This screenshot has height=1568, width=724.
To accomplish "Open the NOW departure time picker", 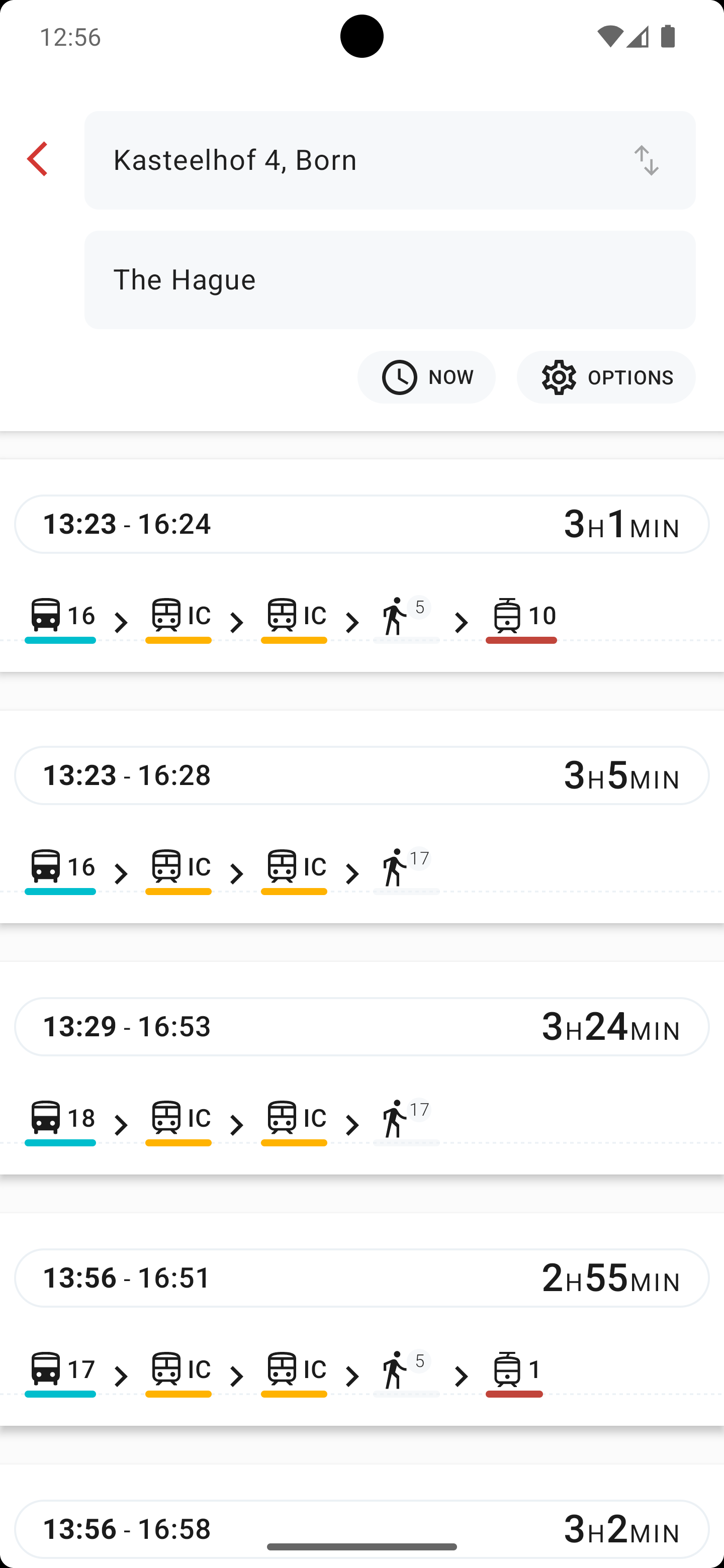I will (x=426, y=377).
